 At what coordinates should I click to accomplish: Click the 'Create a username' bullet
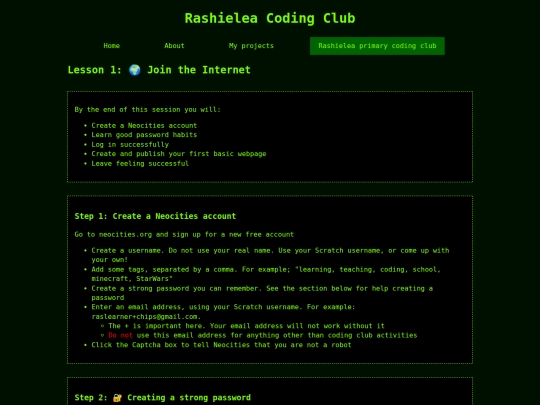coord(270,255)
